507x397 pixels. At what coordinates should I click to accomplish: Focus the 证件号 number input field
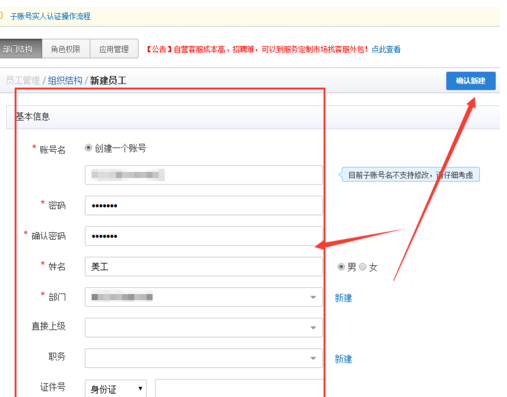coord(239,388)
